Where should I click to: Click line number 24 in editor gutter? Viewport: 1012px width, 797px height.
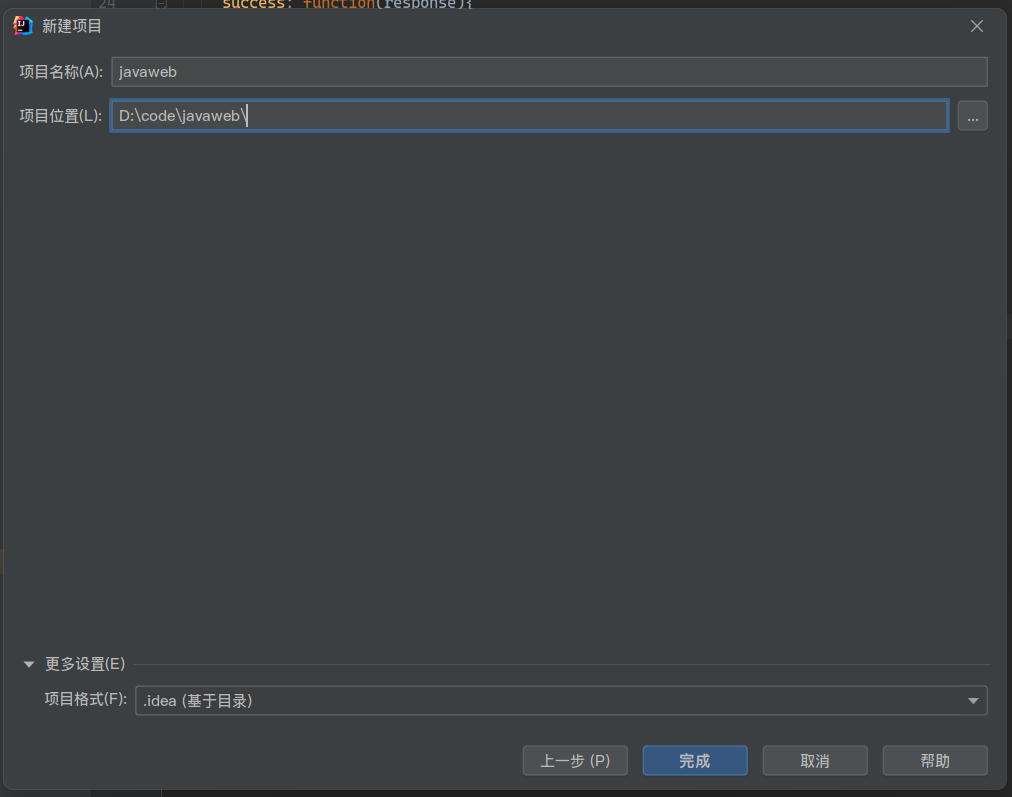coord(107,4)
